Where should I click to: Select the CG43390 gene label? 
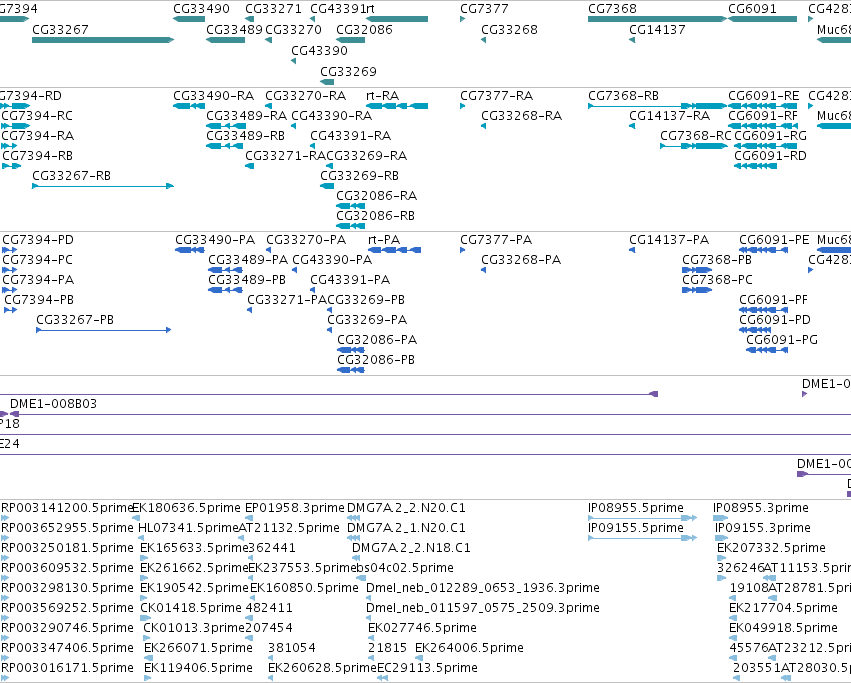319,51
